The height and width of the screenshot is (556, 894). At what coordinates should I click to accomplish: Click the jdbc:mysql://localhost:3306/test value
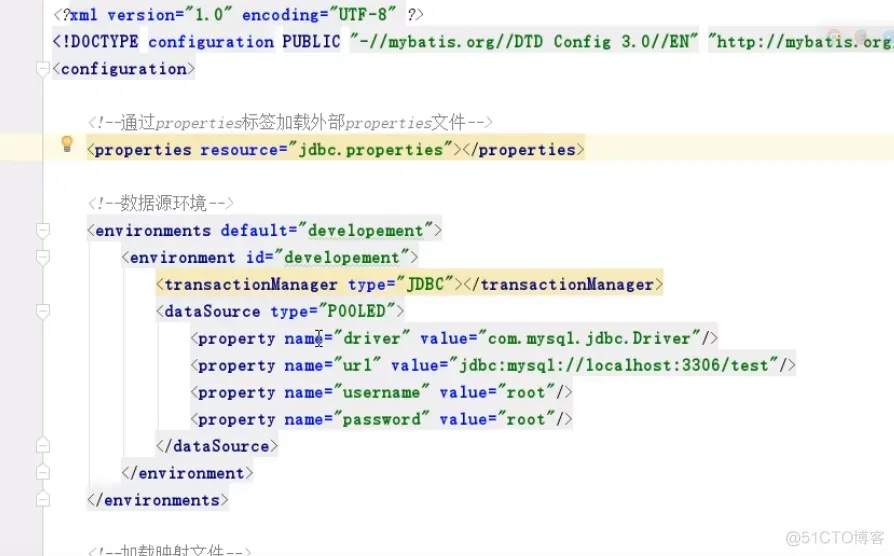pyautogui.click(x=614, y=365)
